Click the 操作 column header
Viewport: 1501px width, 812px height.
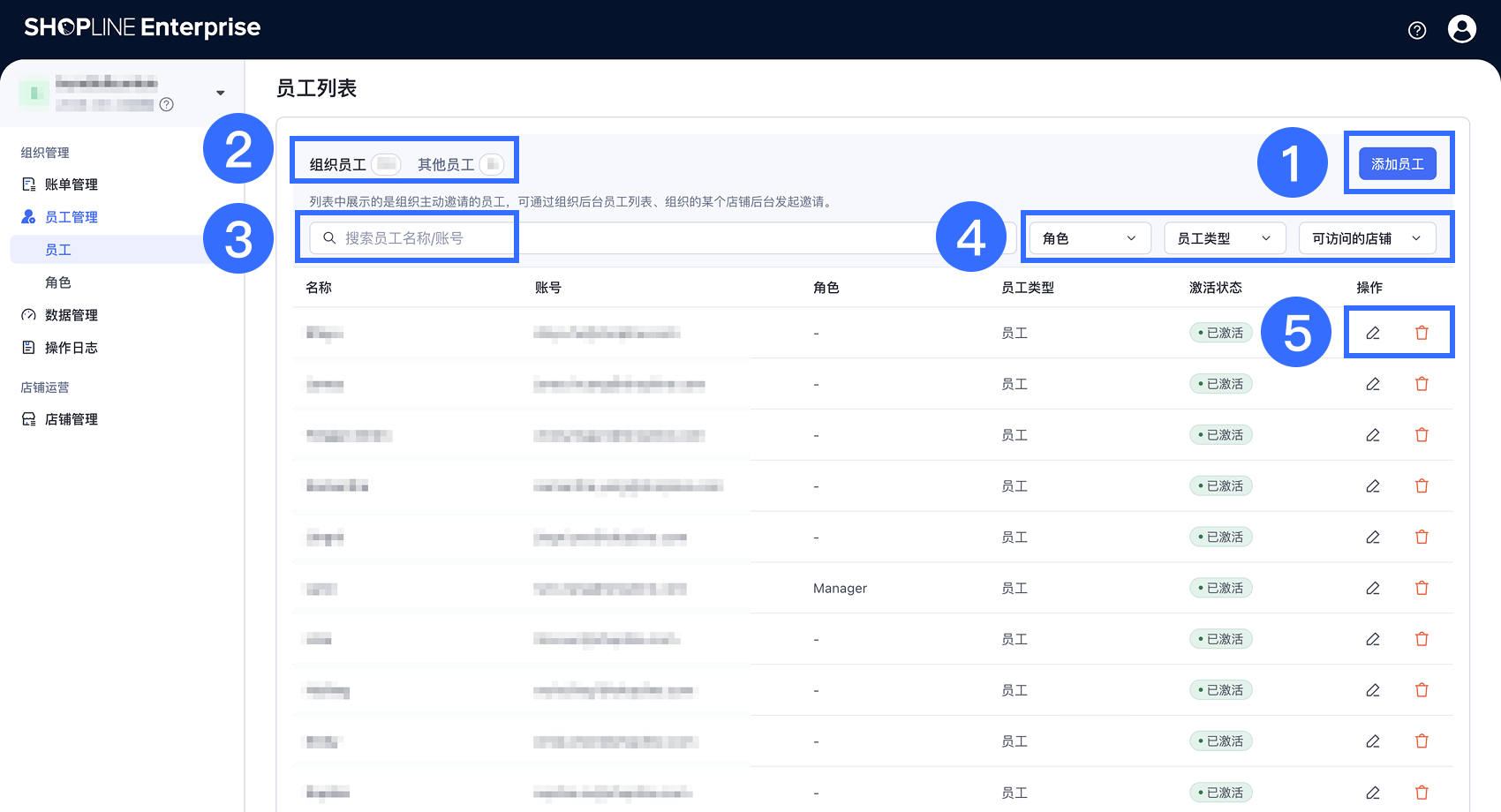pyautogui.click(x=1369, y=288)
